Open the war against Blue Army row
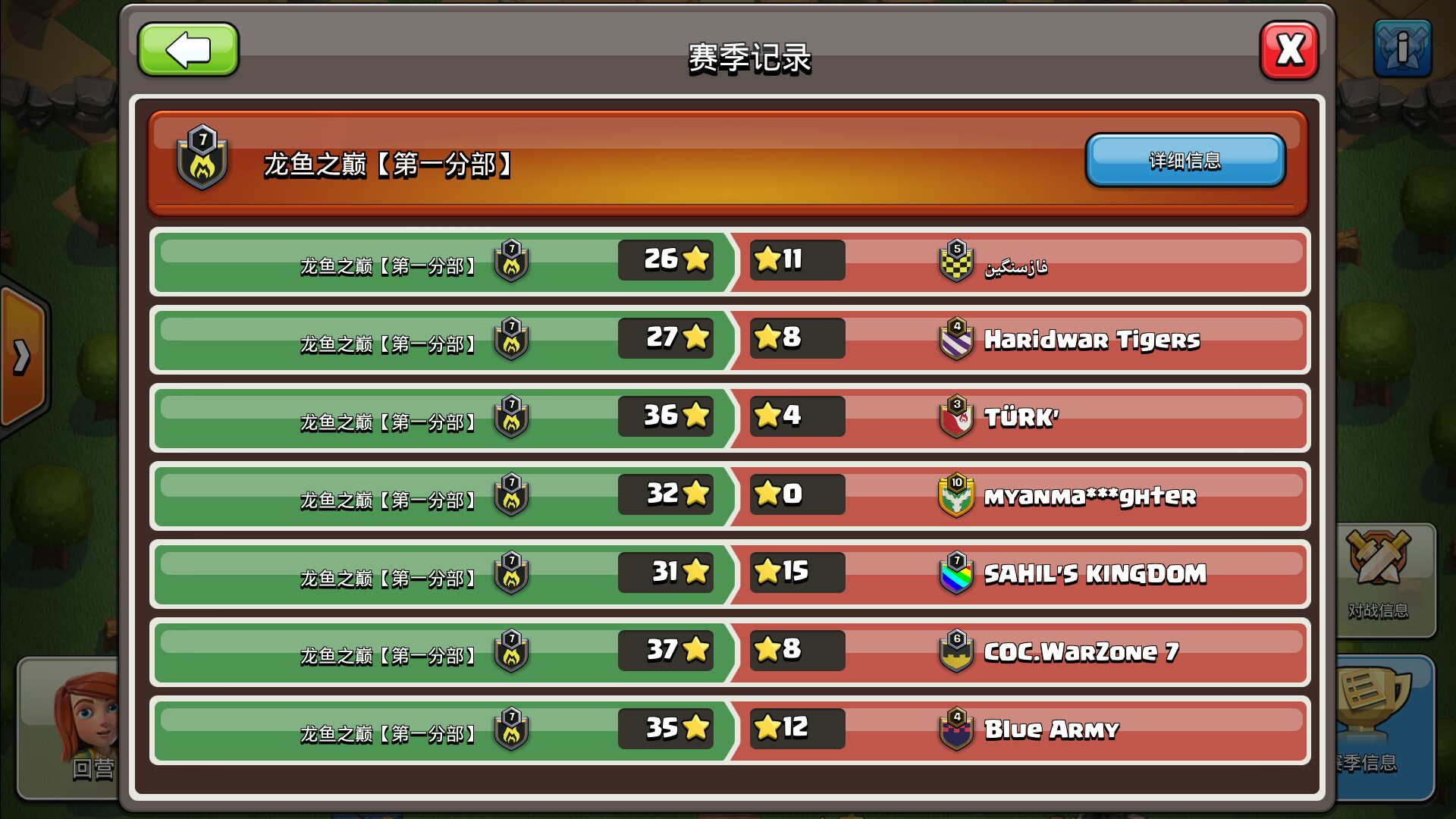Screen dimensions: 1456x819 click(730, 729)
